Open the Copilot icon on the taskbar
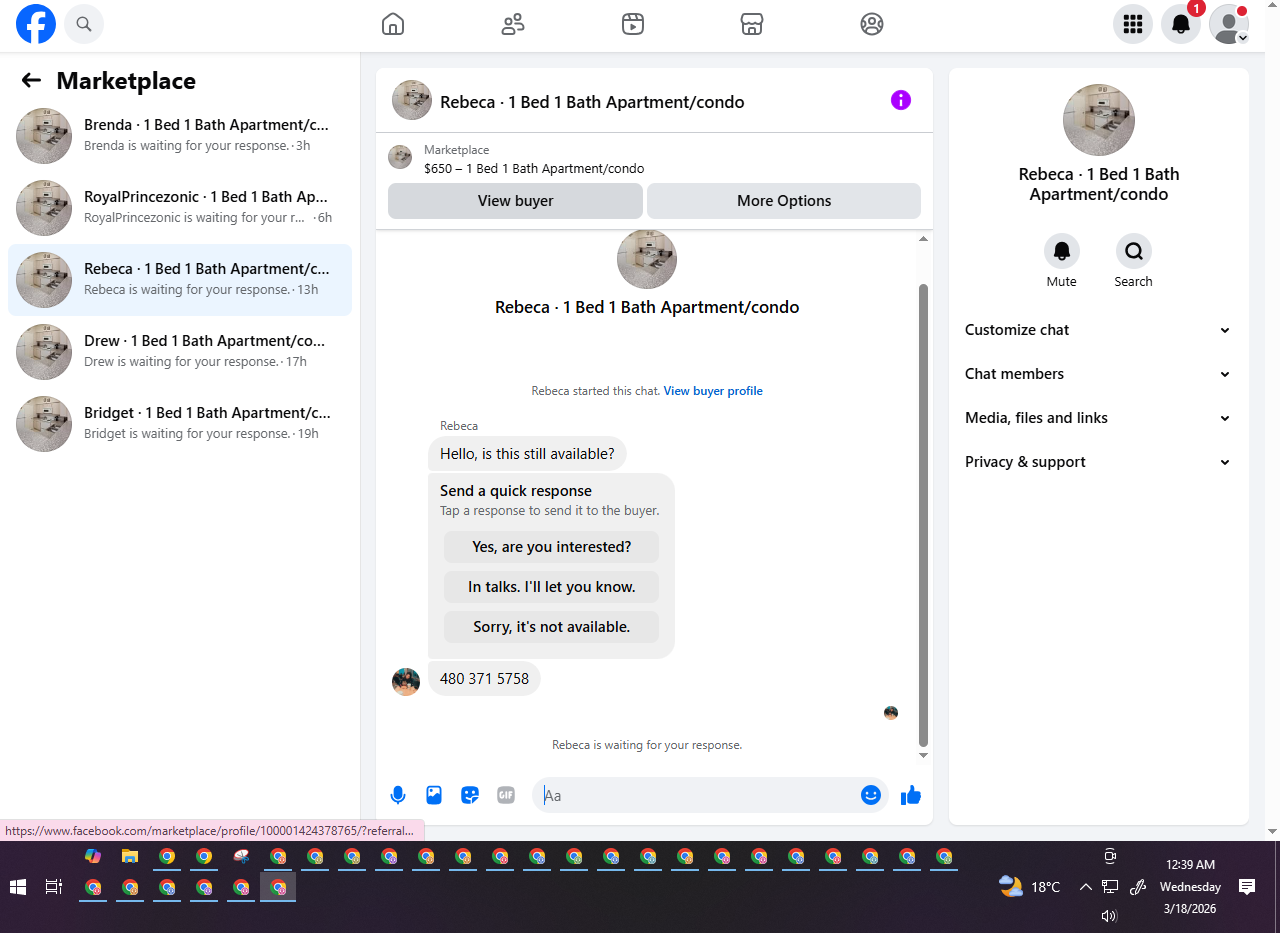 coord(93,857)
